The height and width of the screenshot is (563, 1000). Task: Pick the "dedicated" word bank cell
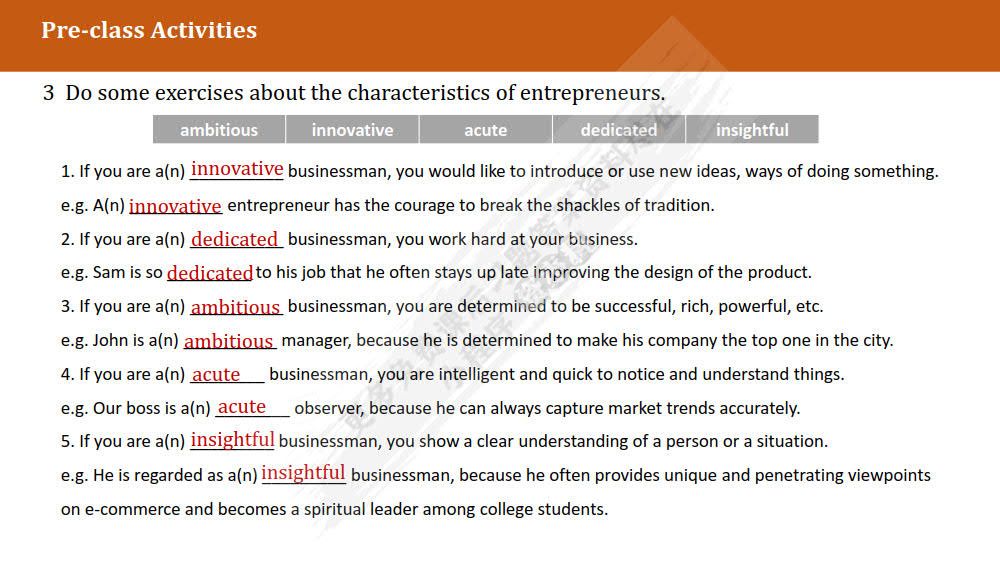point(619,130)
